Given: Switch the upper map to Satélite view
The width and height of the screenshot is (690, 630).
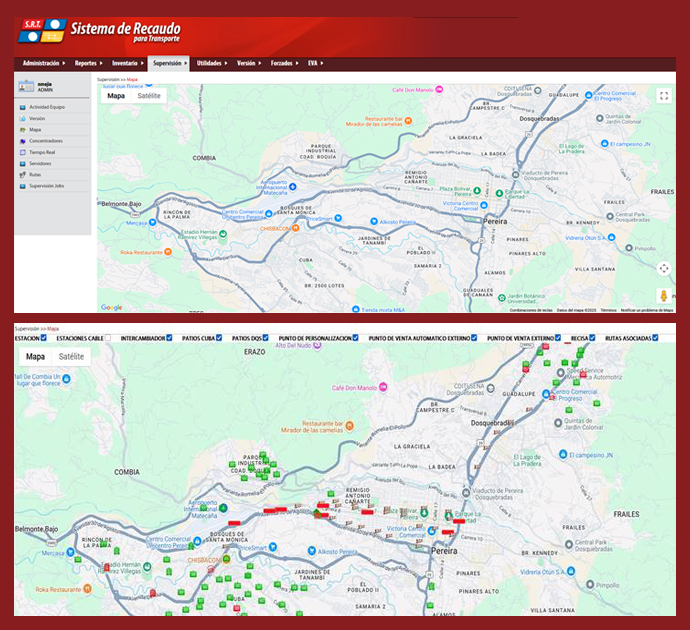Looking at the screenshot, I should click(x=149, y=96).
